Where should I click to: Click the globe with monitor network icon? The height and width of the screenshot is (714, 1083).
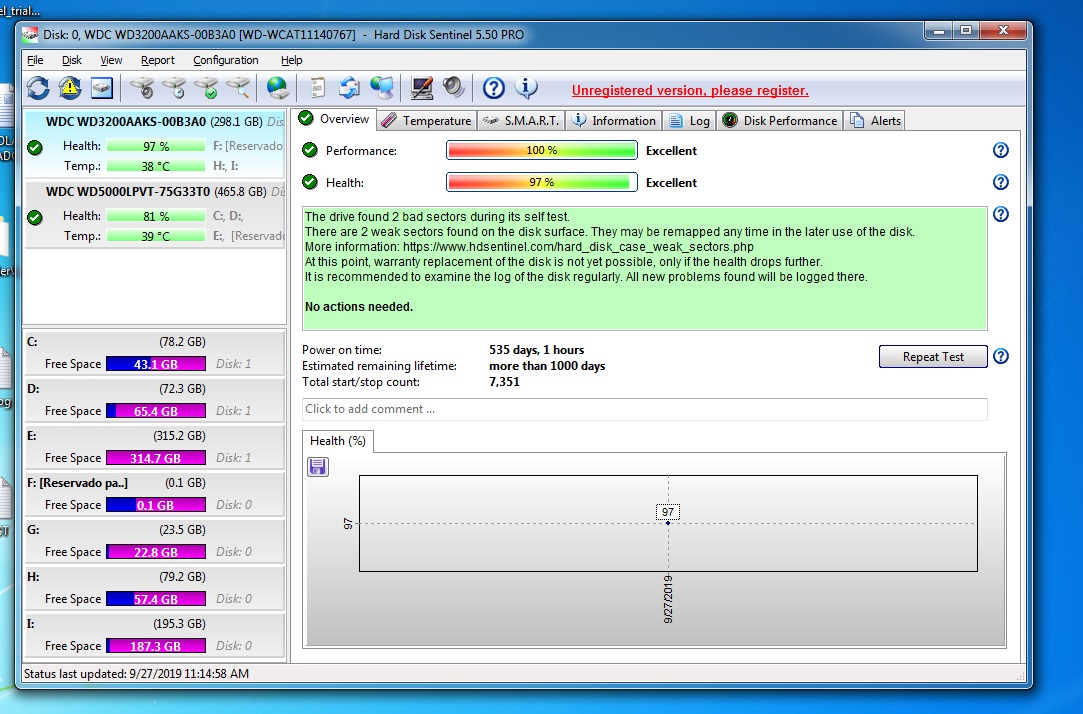pyautogui.click(x=382, y=88)
